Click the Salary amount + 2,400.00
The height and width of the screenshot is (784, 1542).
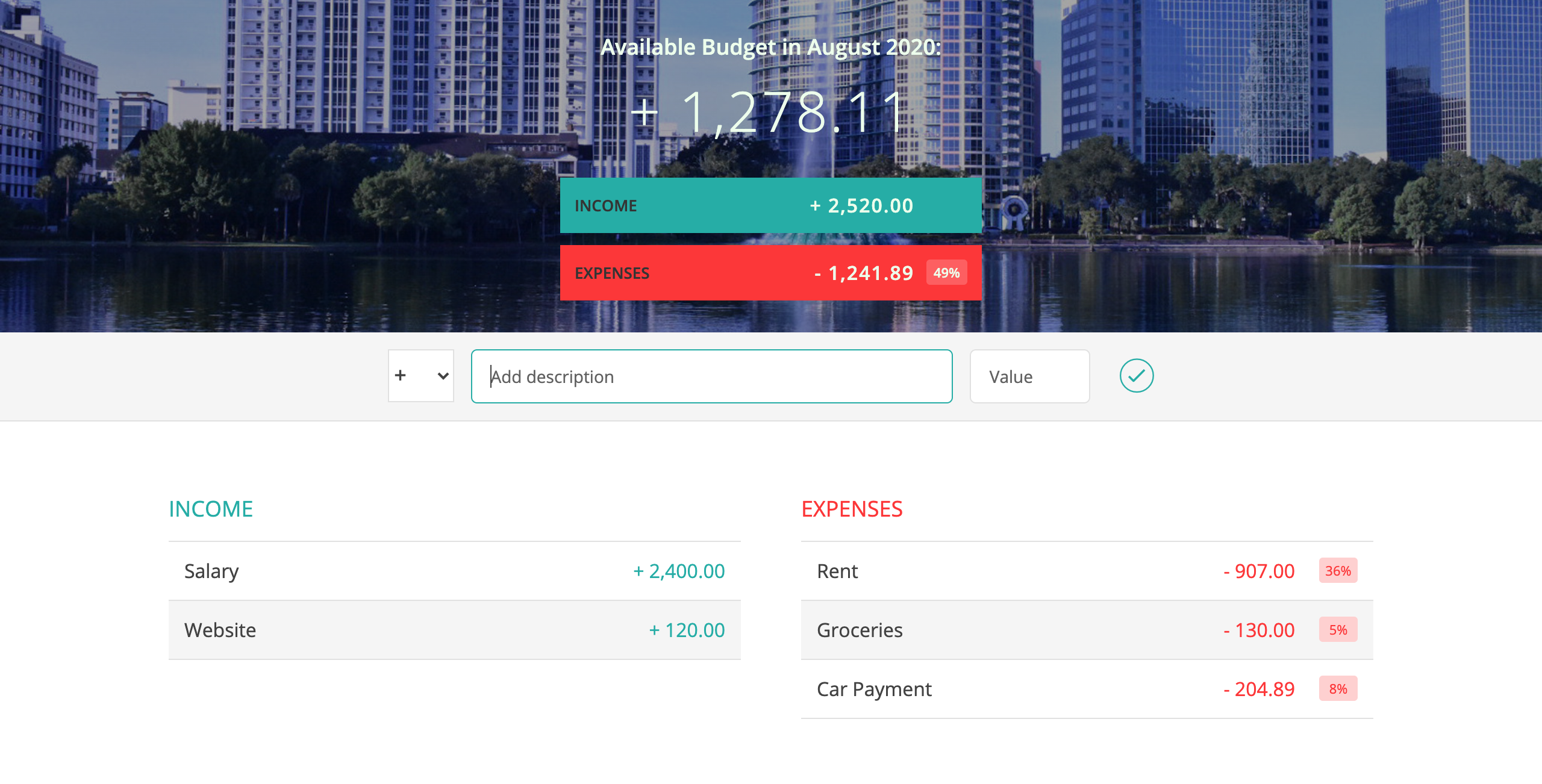(x=679, y=571)
